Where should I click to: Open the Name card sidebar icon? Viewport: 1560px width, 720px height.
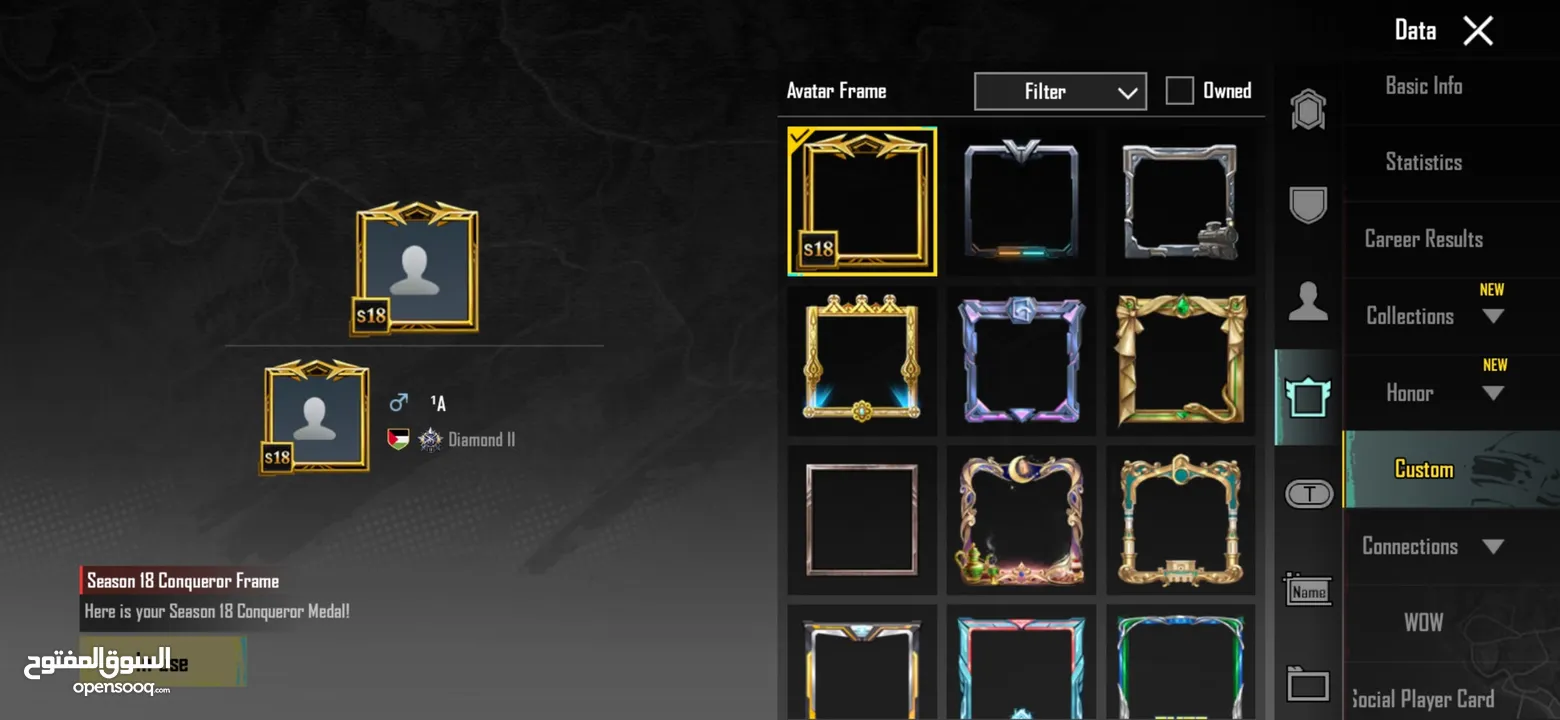pyautogui.click(x=1308, y=589)
